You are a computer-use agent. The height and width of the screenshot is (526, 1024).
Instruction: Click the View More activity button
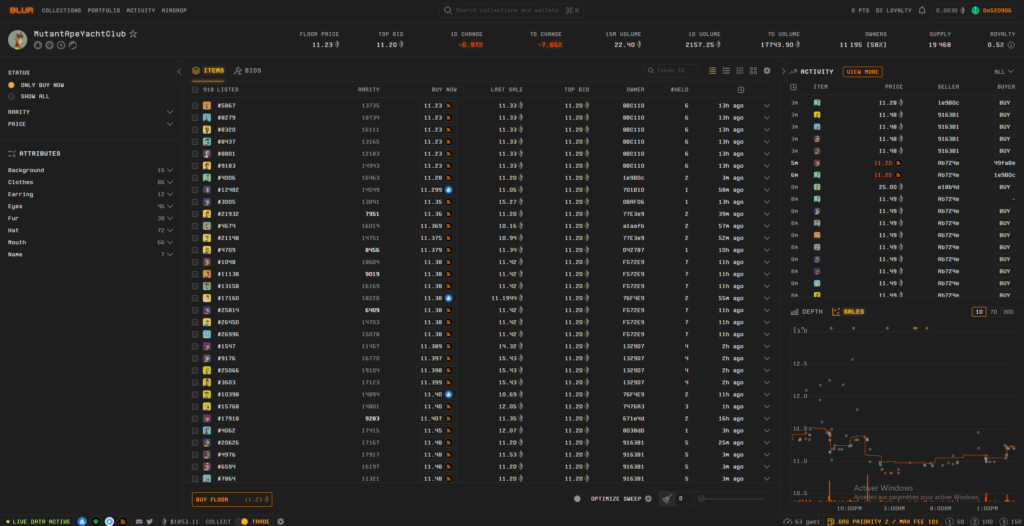(862, 72)
